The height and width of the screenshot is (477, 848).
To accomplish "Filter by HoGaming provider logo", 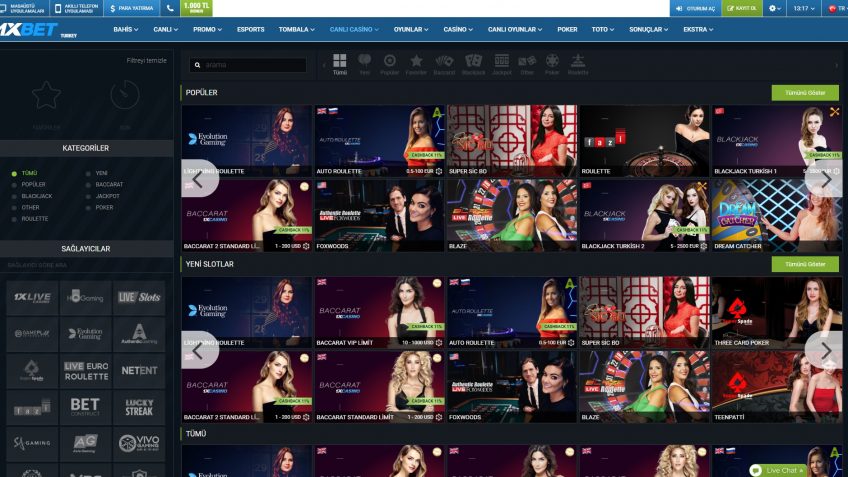I will tap(85, 297).
